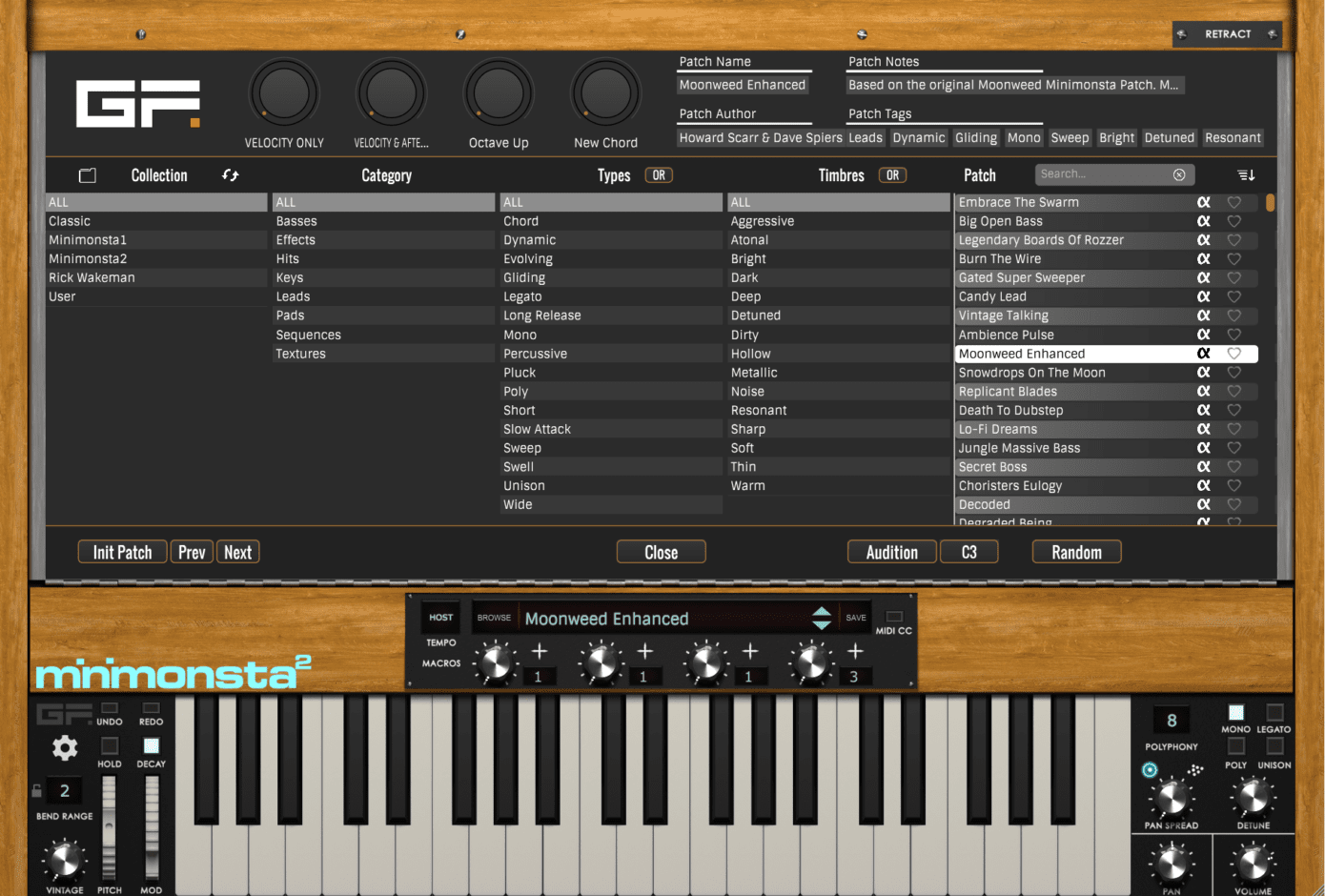Enable the HOLD switch
This screenshot has height=896, width=1325.
[x=110, y=745]
